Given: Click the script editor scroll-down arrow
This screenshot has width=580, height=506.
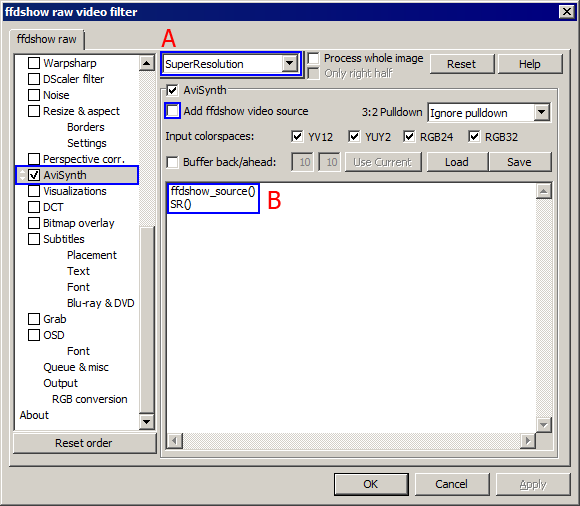Looking at the screenshot, I should pos(543,425).
